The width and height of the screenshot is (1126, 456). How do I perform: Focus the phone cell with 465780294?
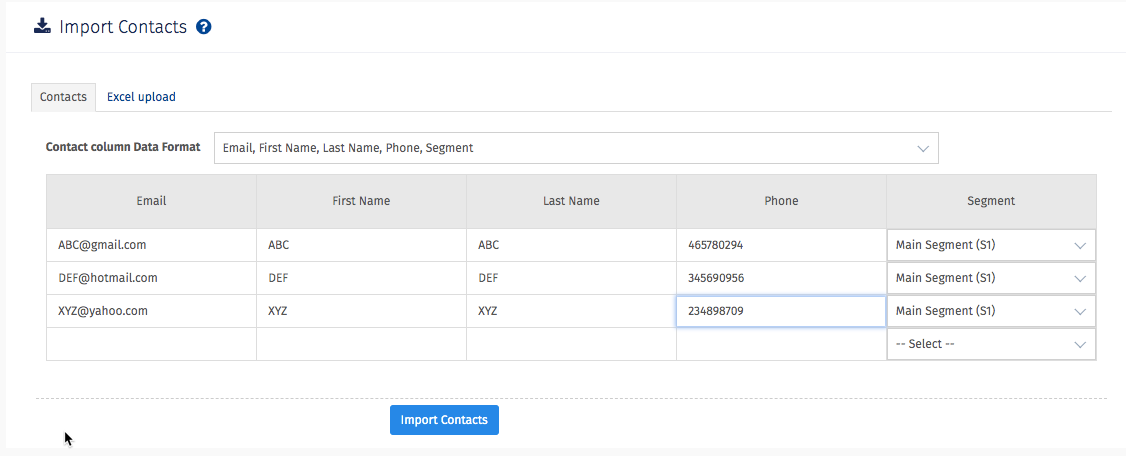click(781, 245)
